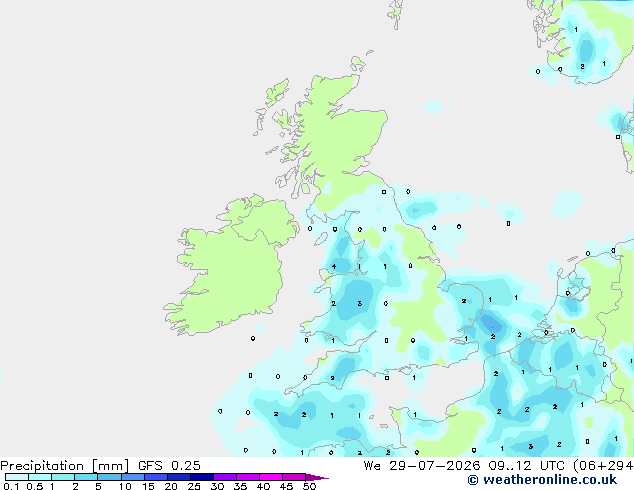
Task: Click the 'Precipitation [mm]' title text
Action: pyautogui.click(x=64, y=466)
